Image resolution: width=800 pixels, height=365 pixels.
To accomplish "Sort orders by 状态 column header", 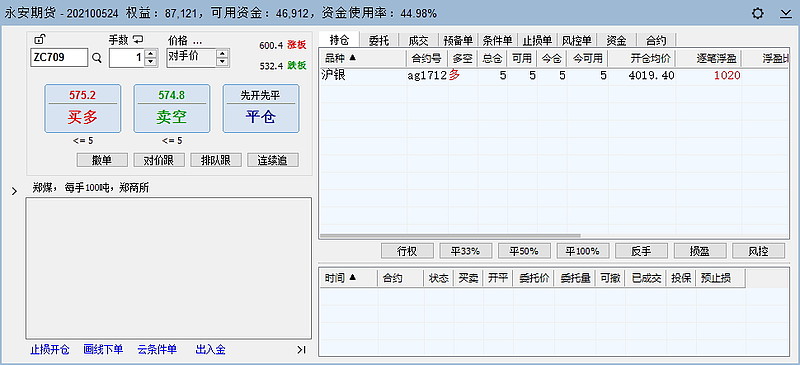I will 439,278.
